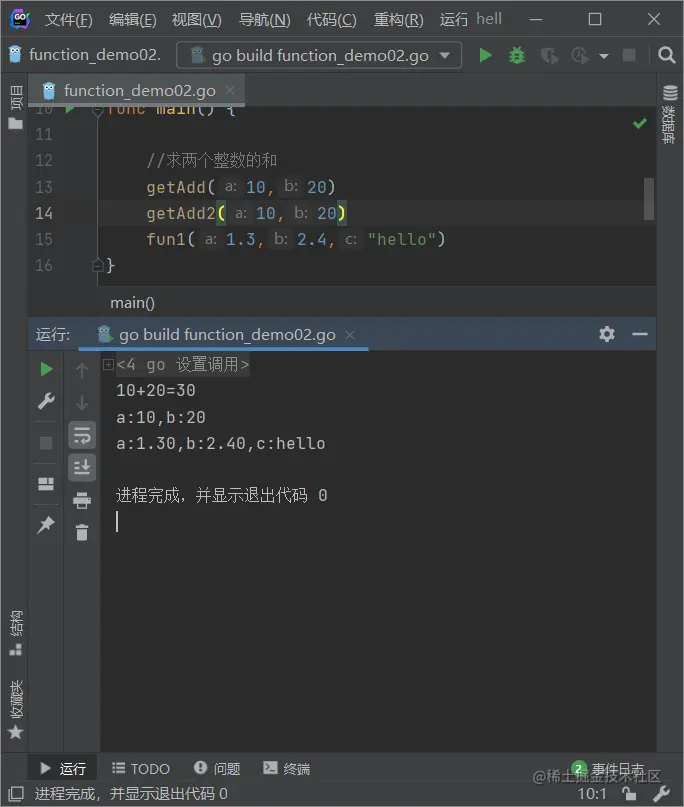
Task: Open the 运行 tab in bottom bar
Action: tap(63, 768)
